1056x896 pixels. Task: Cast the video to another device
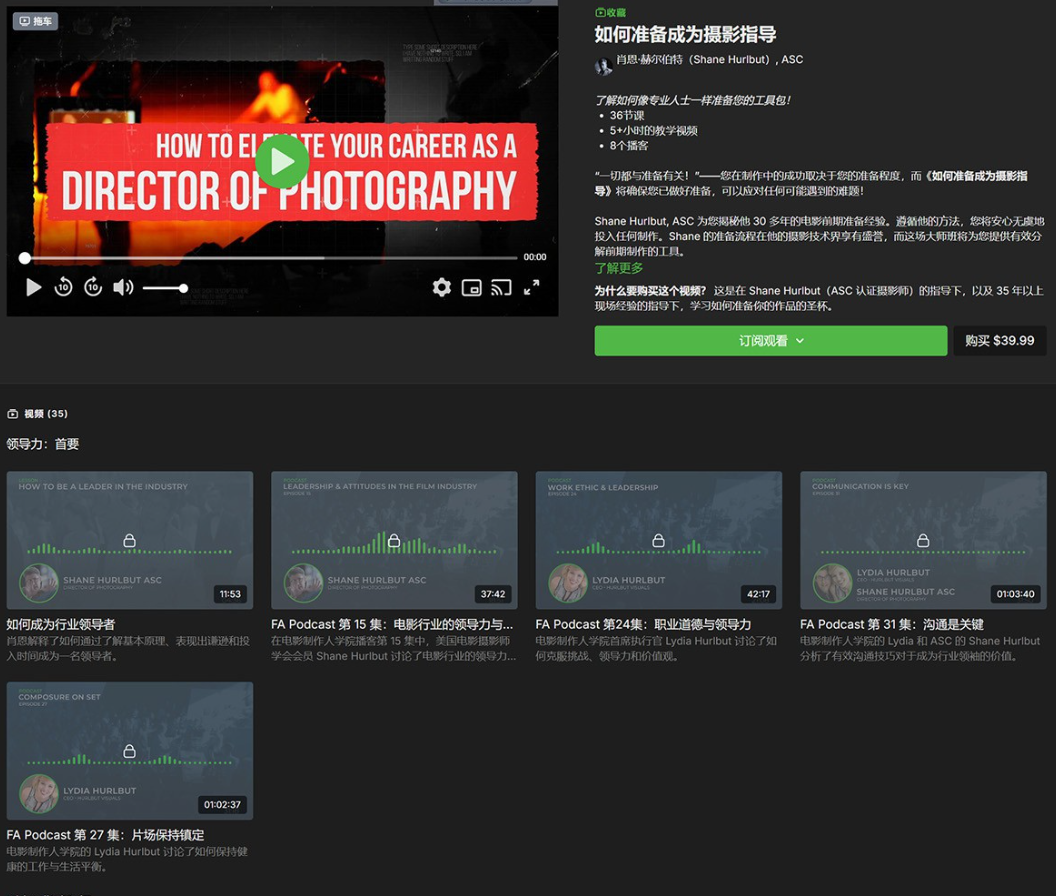501,288
